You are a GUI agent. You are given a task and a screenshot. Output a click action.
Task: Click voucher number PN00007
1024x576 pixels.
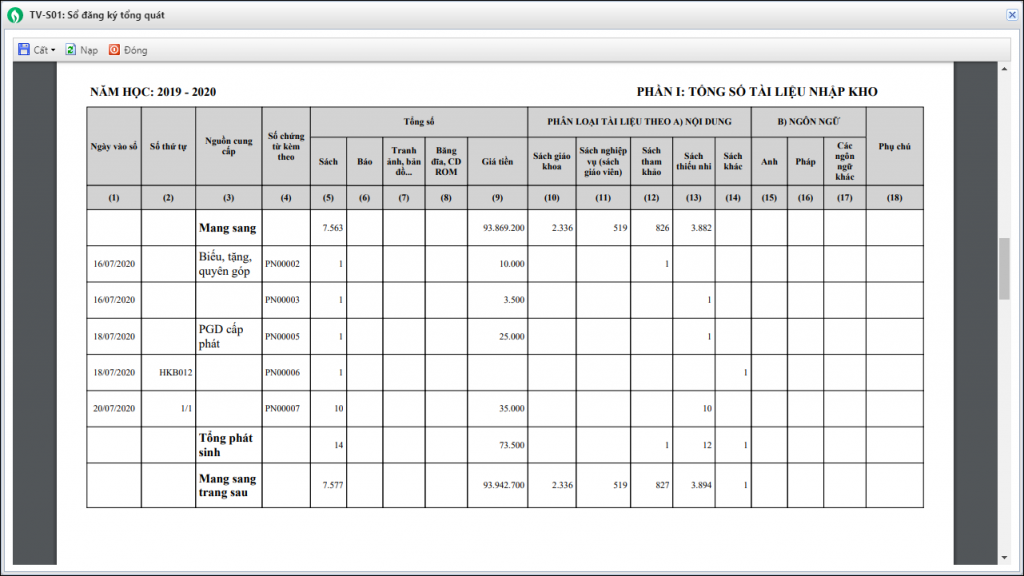pos(282,408)
